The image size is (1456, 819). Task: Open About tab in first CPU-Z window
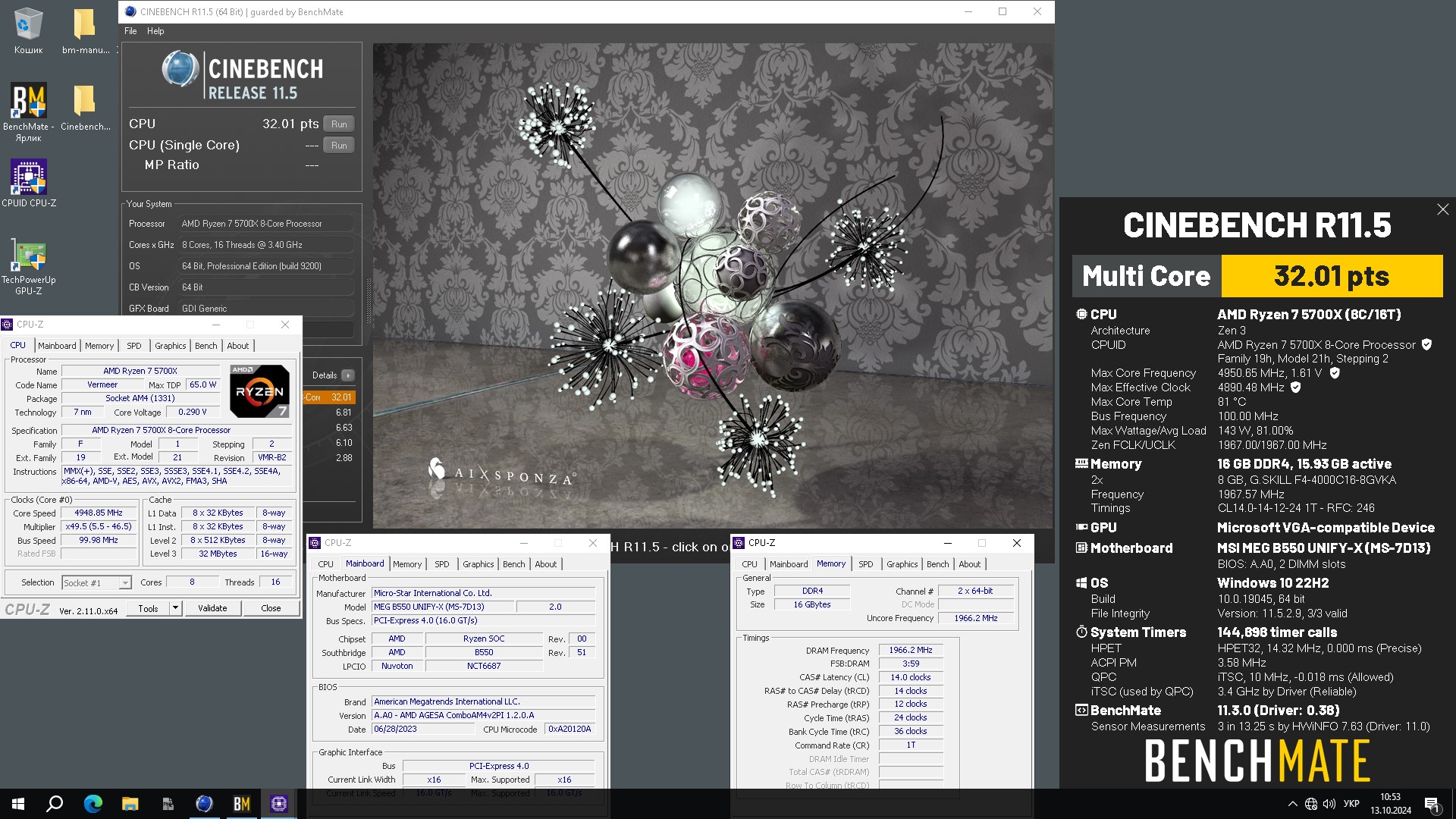click(238, 346)
